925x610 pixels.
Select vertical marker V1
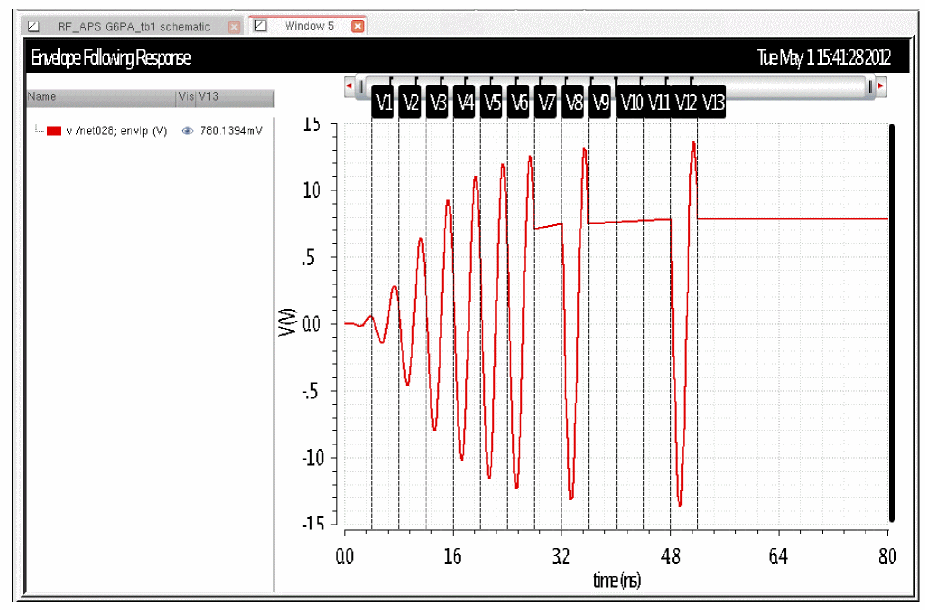point(383,103)
